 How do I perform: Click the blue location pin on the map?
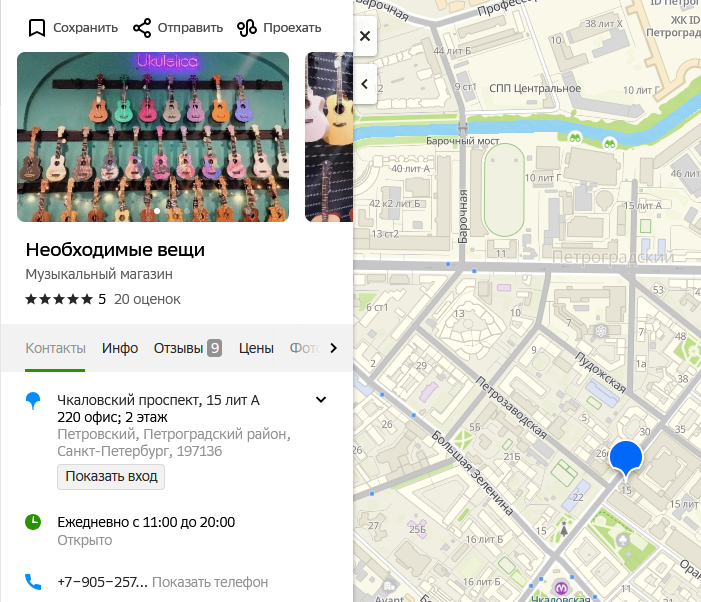pyautogui.click(x=626, y=458)
